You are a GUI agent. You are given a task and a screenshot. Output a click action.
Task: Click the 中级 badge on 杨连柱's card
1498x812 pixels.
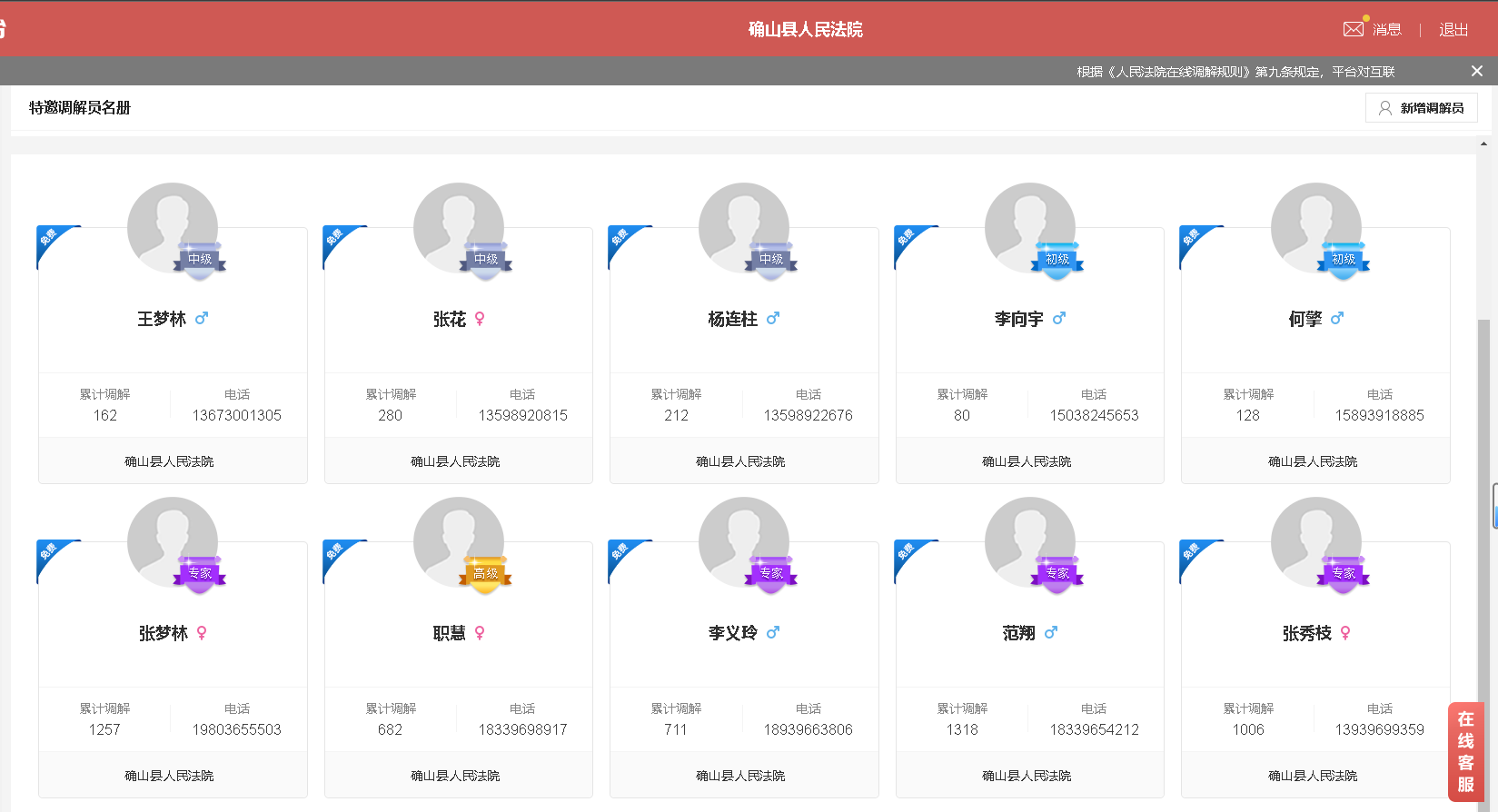tap(771, 260)
